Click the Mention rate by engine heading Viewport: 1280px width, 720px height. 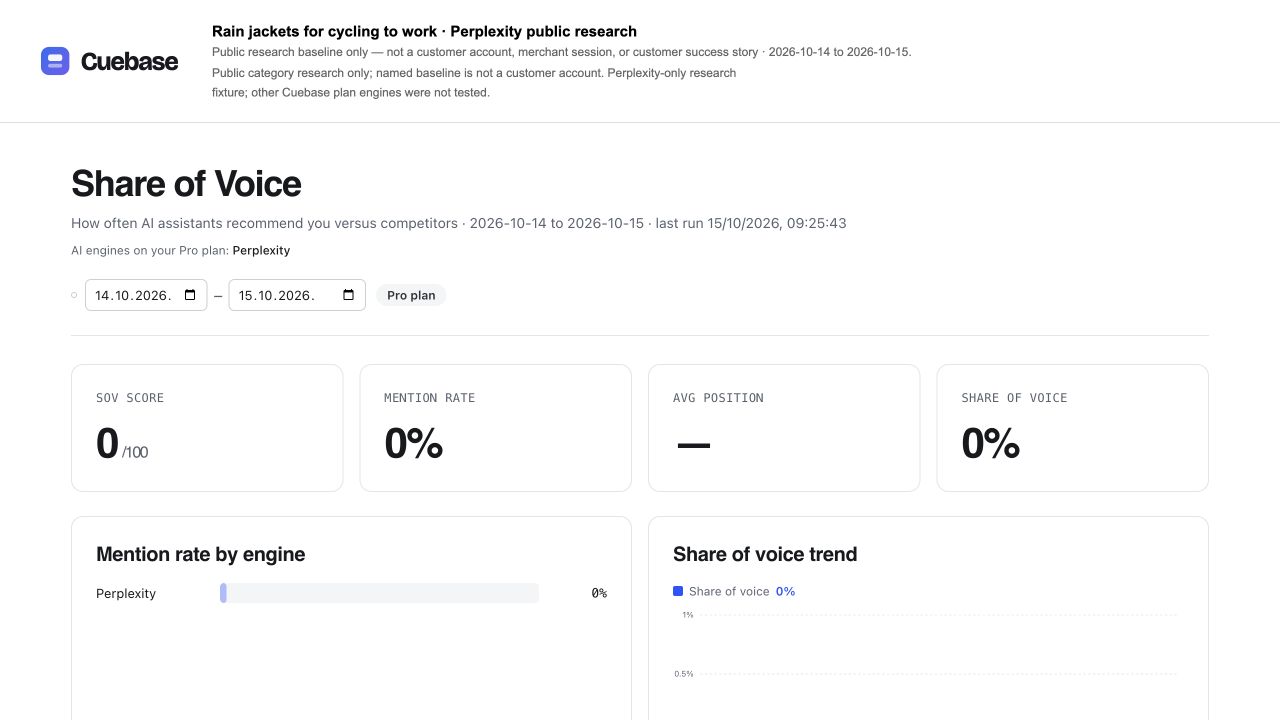(200, 554)
